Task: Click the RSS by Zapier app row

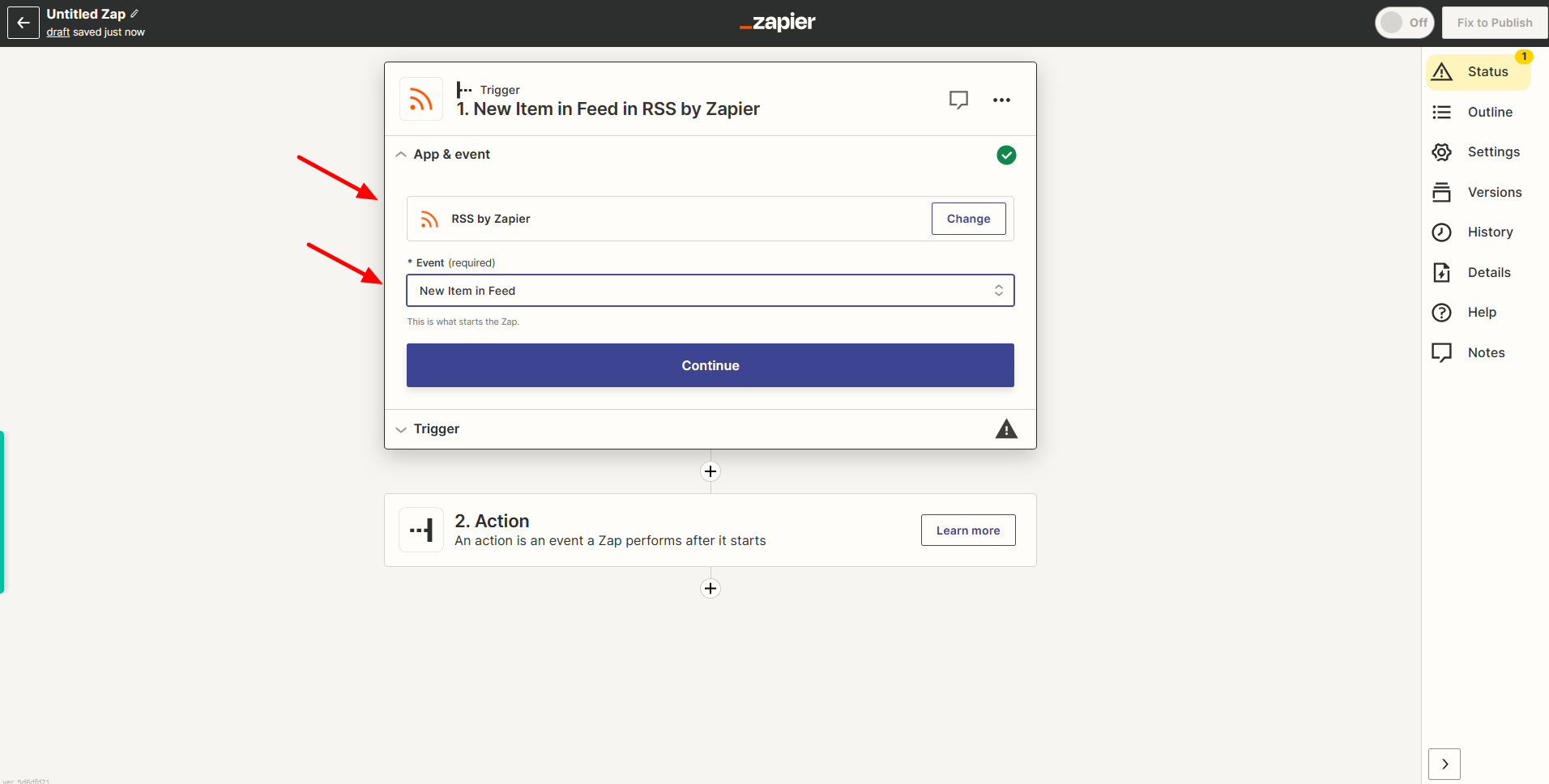Action: pos(710,219)
